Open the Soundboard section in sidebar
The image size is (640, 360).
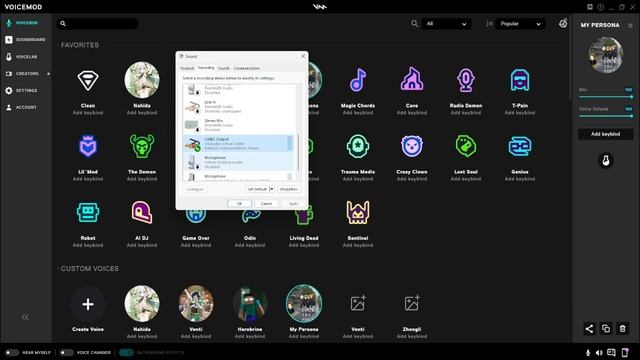click(x=25, y=40)
